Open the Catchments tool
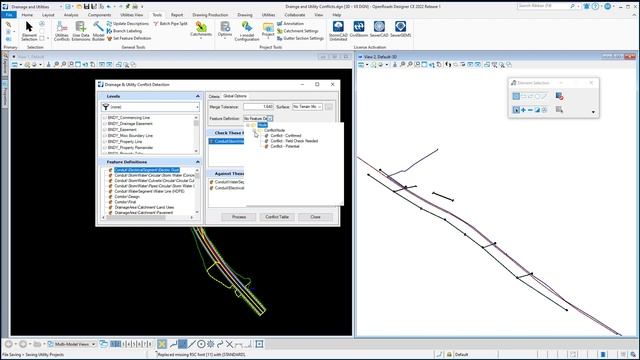The height and width of the screenshot is (360, 640). pos(201,29)
